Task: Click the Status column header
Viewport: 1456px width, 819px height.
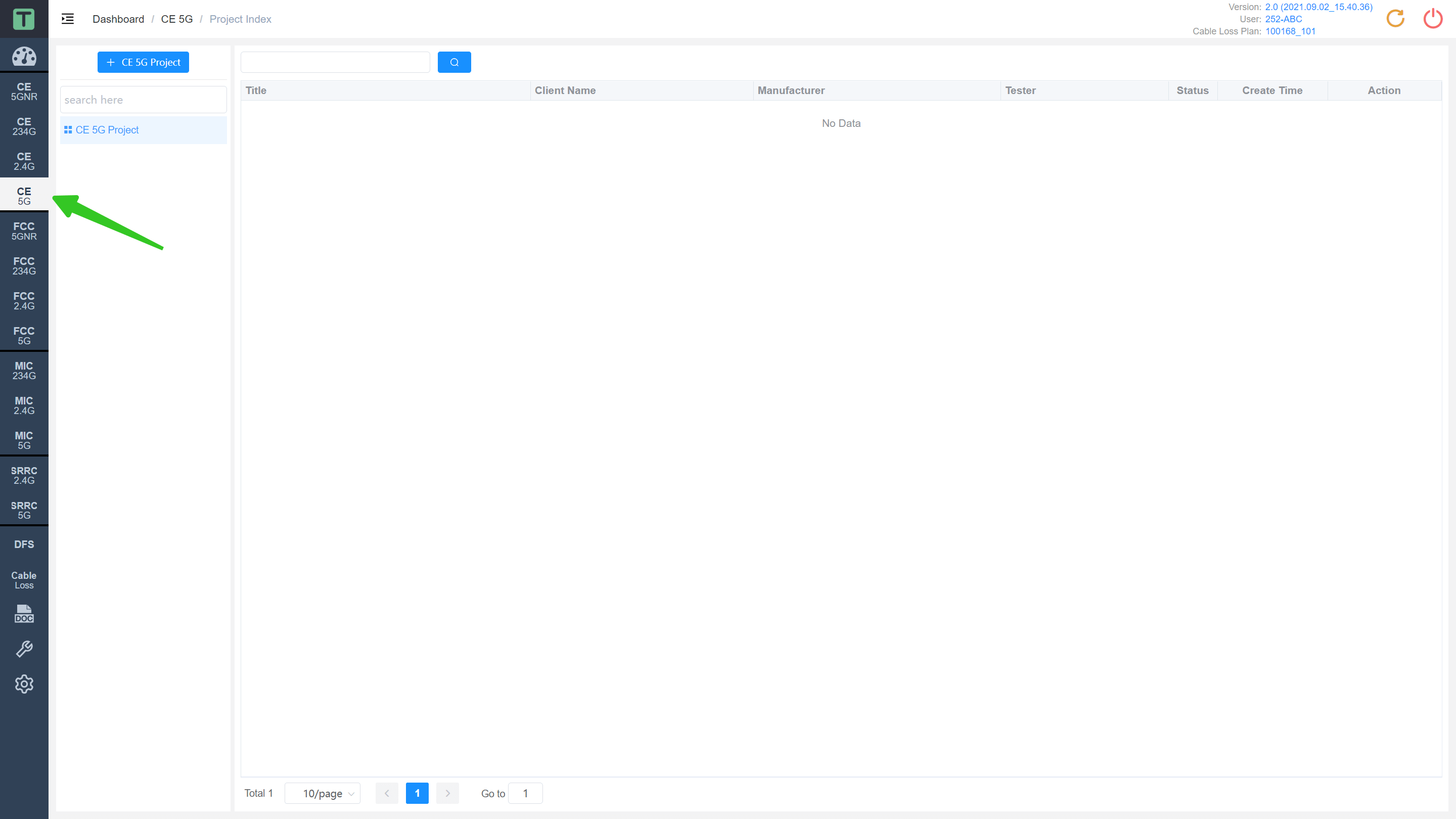Action: 1193,90
